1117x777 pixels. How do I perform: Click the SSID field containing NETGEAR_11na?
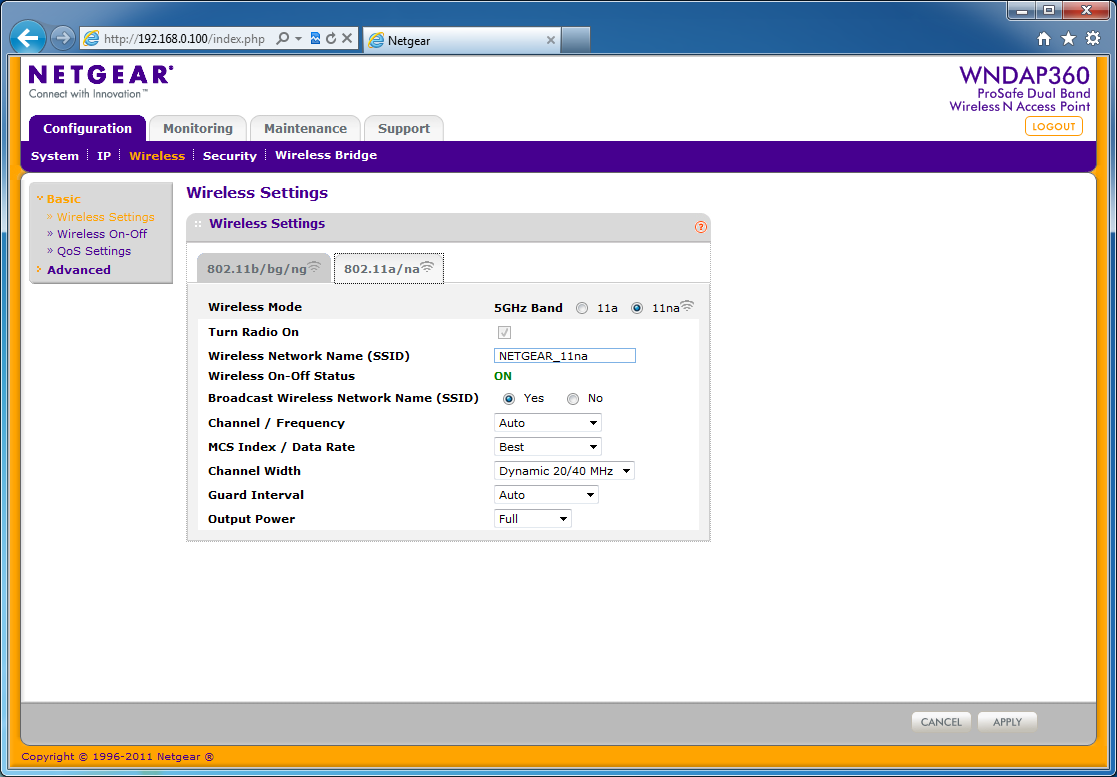tap(565, 356)
